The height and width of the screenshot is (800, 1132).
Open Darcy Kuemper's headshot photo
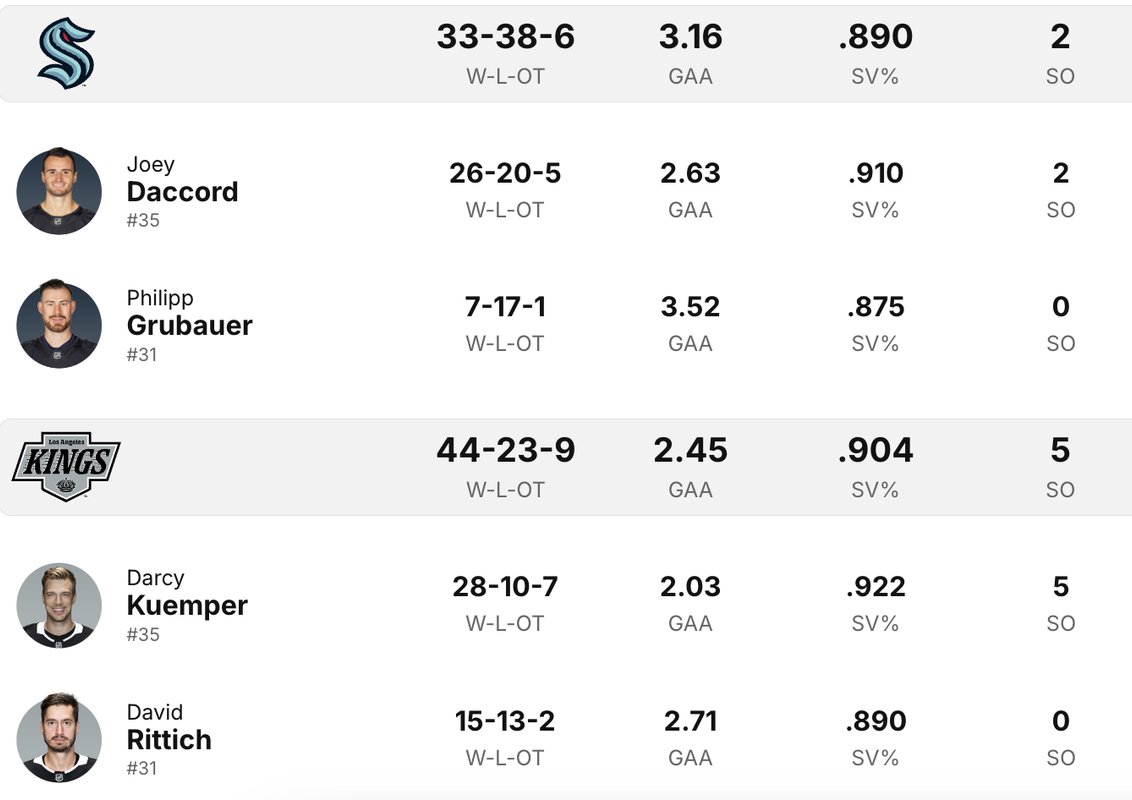(x=59, y=605)
